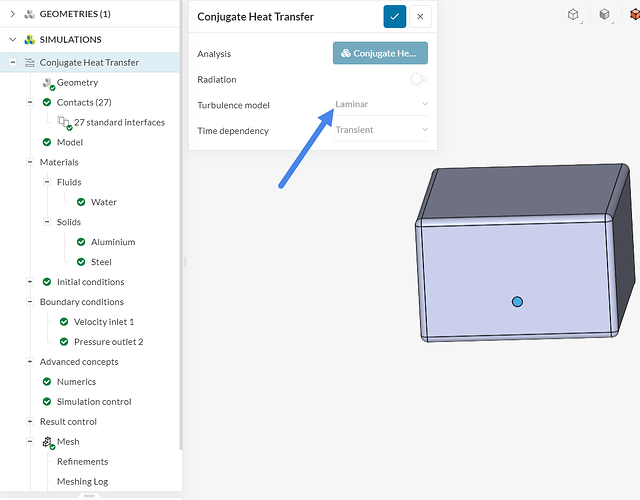Select the Aluminium solid material

pyautogui.click(x=113, y=242)
